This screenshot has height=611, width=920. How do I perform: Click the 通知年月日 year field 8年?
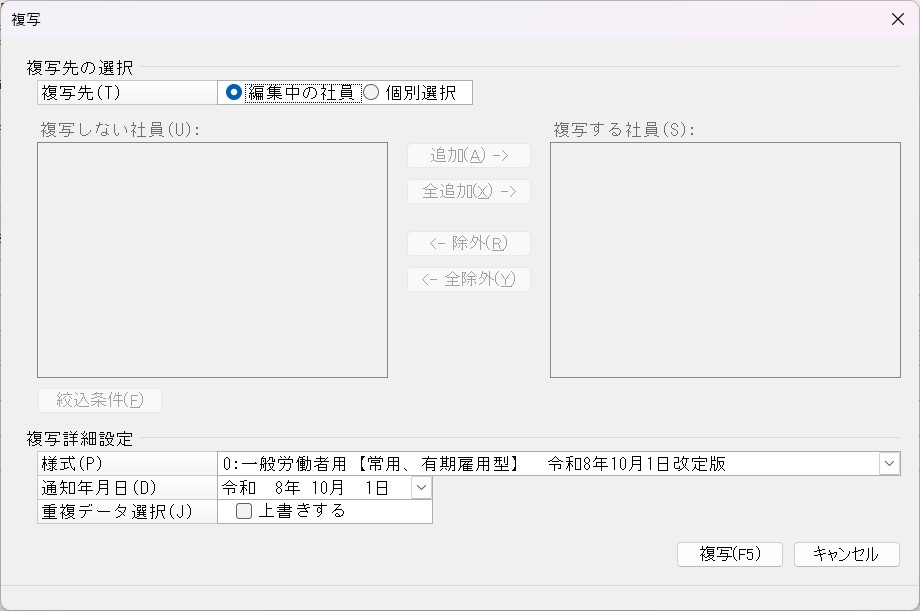point(288,488)
